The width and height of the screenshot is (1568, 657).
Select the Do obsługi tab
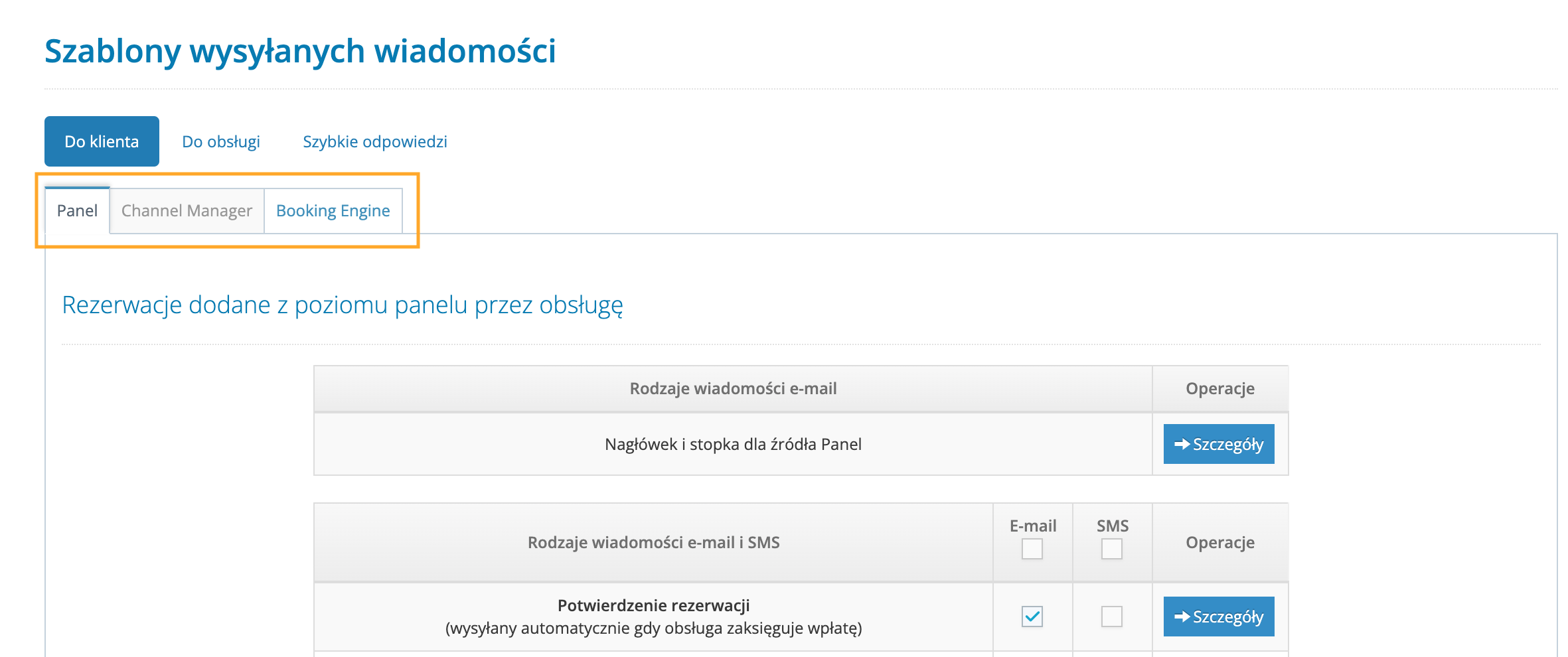222,141
